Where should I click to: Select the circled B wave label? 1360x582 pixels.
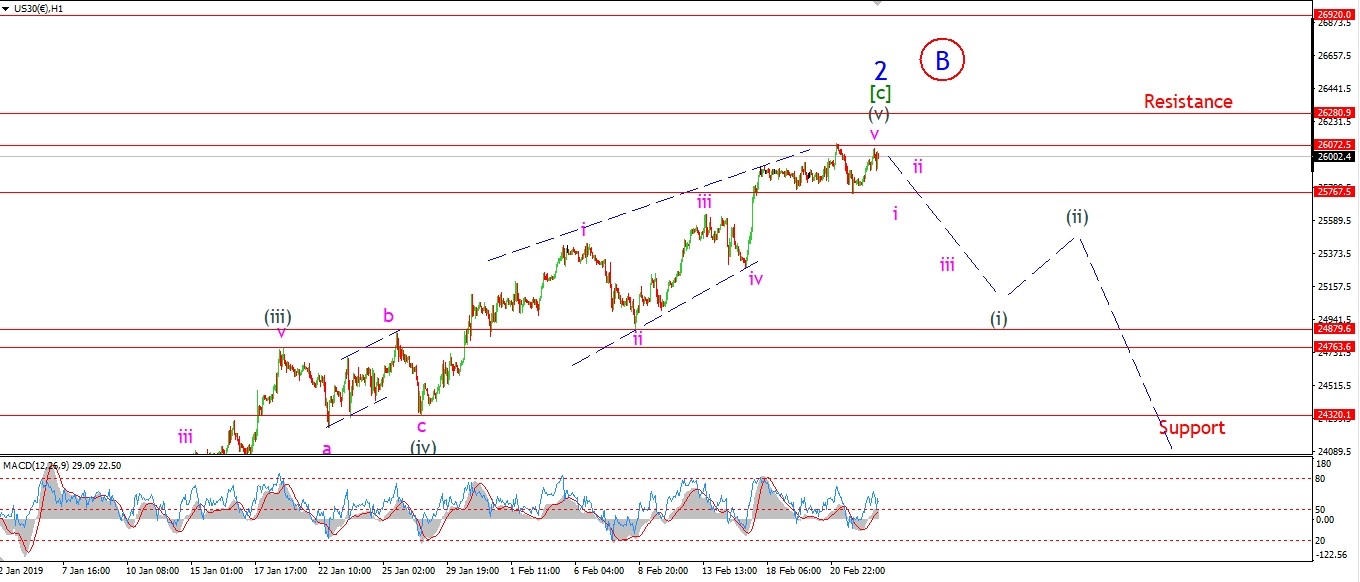click(x=942, y=60)
